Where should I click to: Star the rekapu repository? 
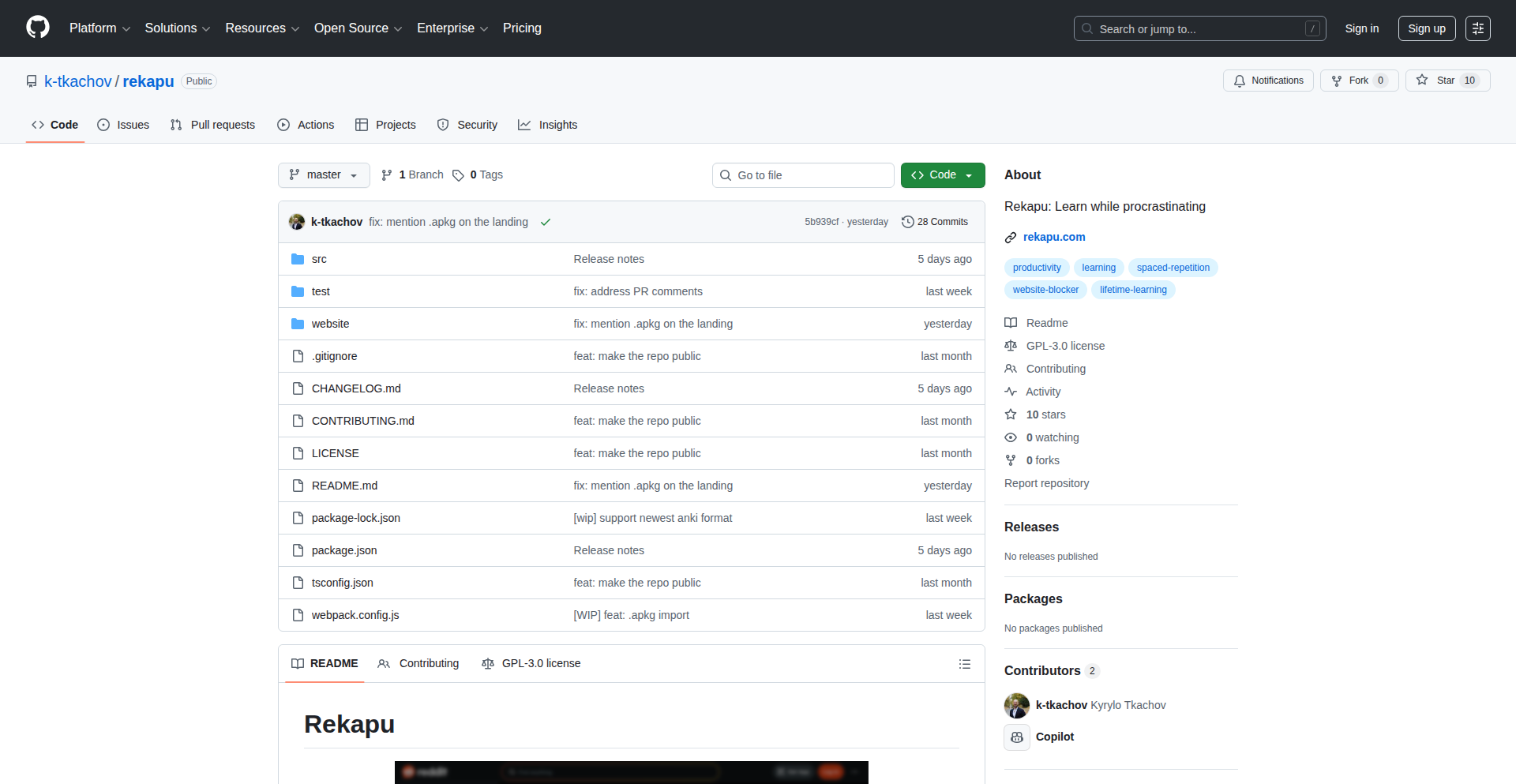[x=1447, y=81]
